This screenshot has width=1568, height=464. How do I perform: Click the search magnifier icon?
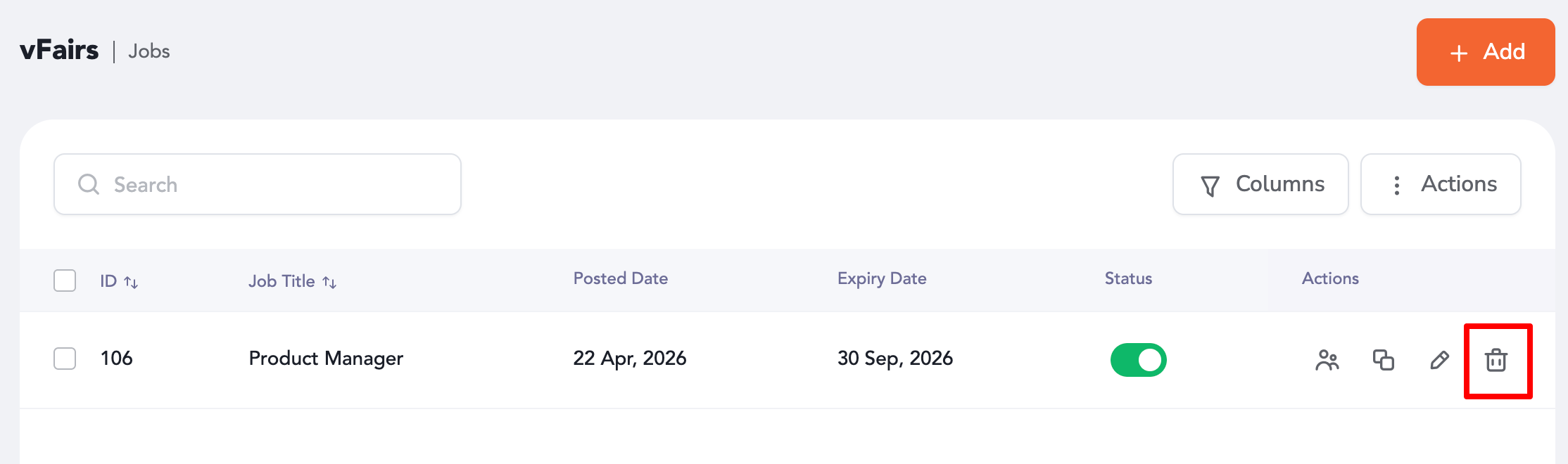(89, 184)
